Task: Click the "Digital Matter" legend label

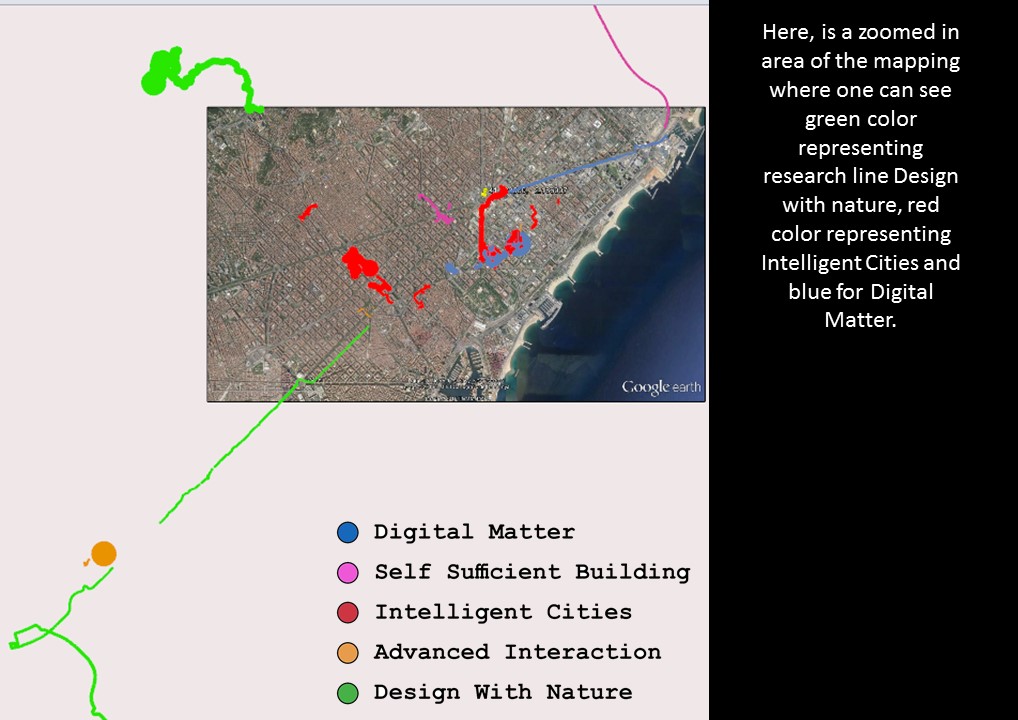Action: tap(474, 532)
